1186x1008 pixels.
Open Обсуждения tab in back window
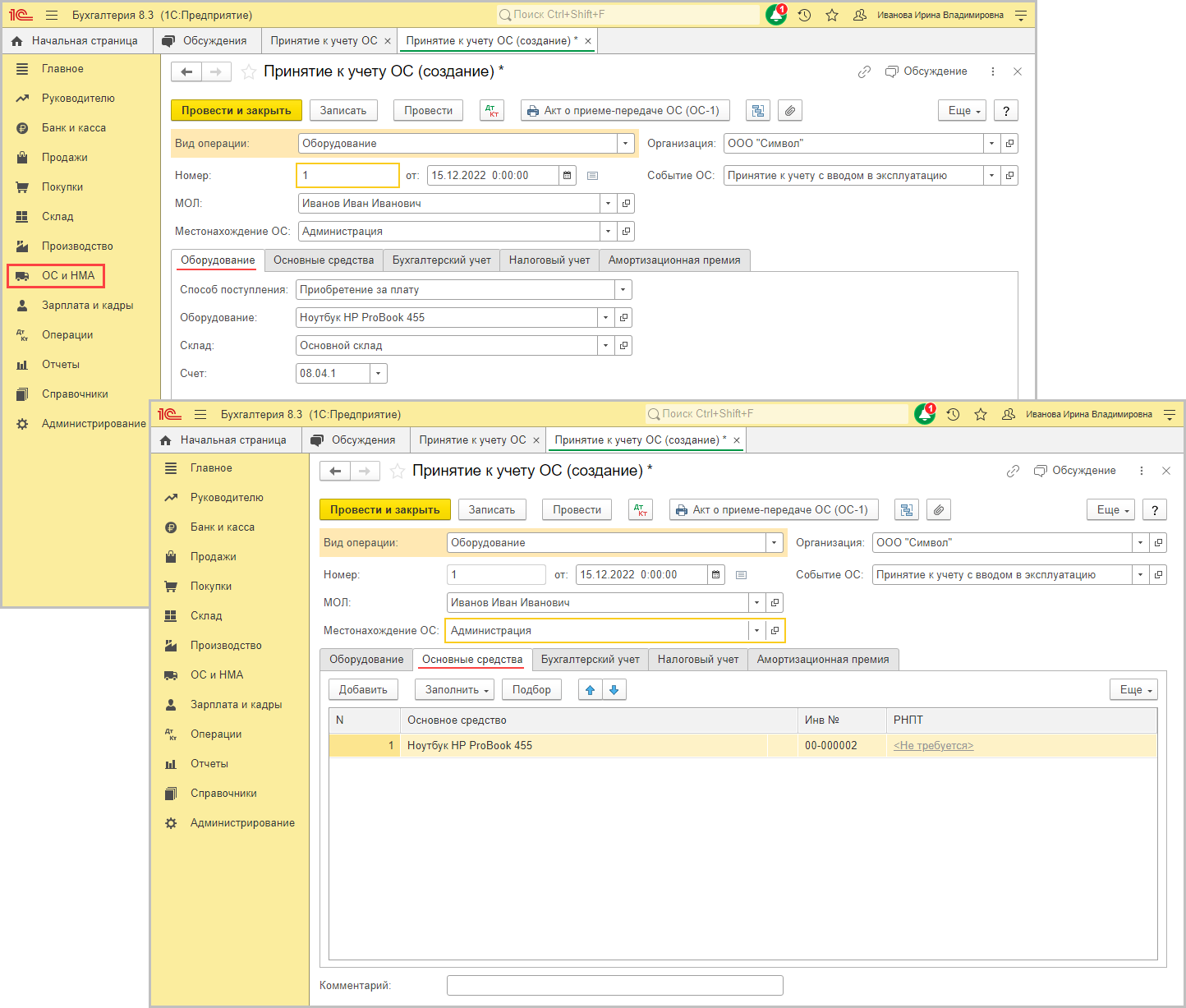207,40
